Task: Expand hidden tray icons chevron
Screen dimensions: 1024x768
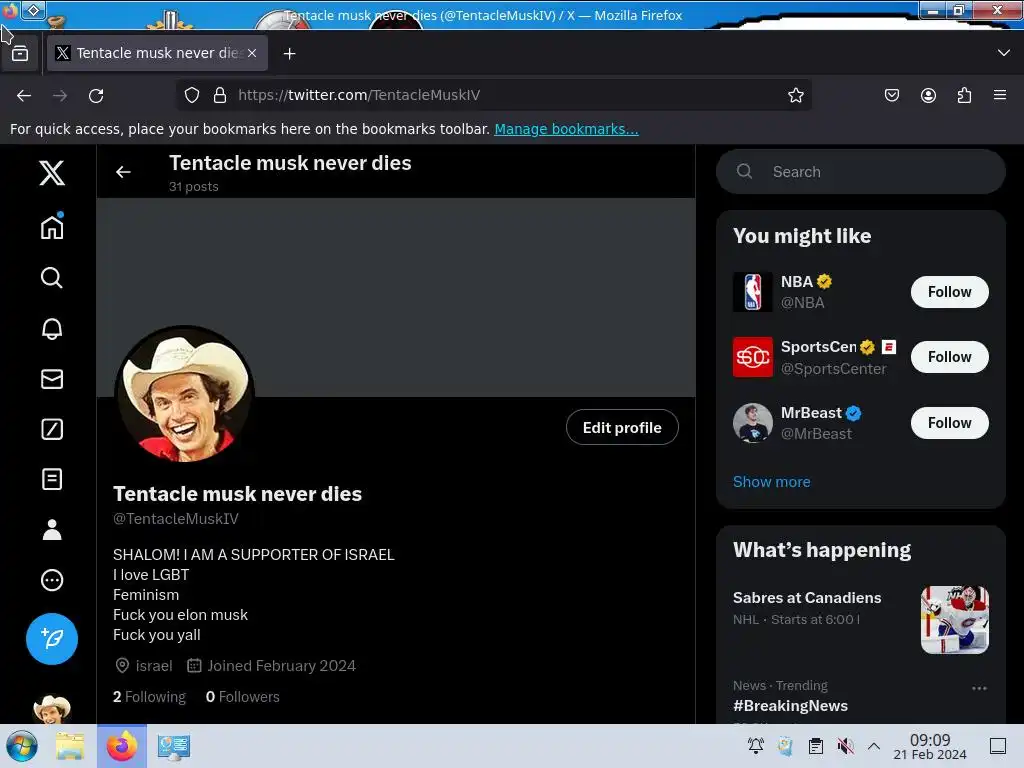Action: [874, 746]
